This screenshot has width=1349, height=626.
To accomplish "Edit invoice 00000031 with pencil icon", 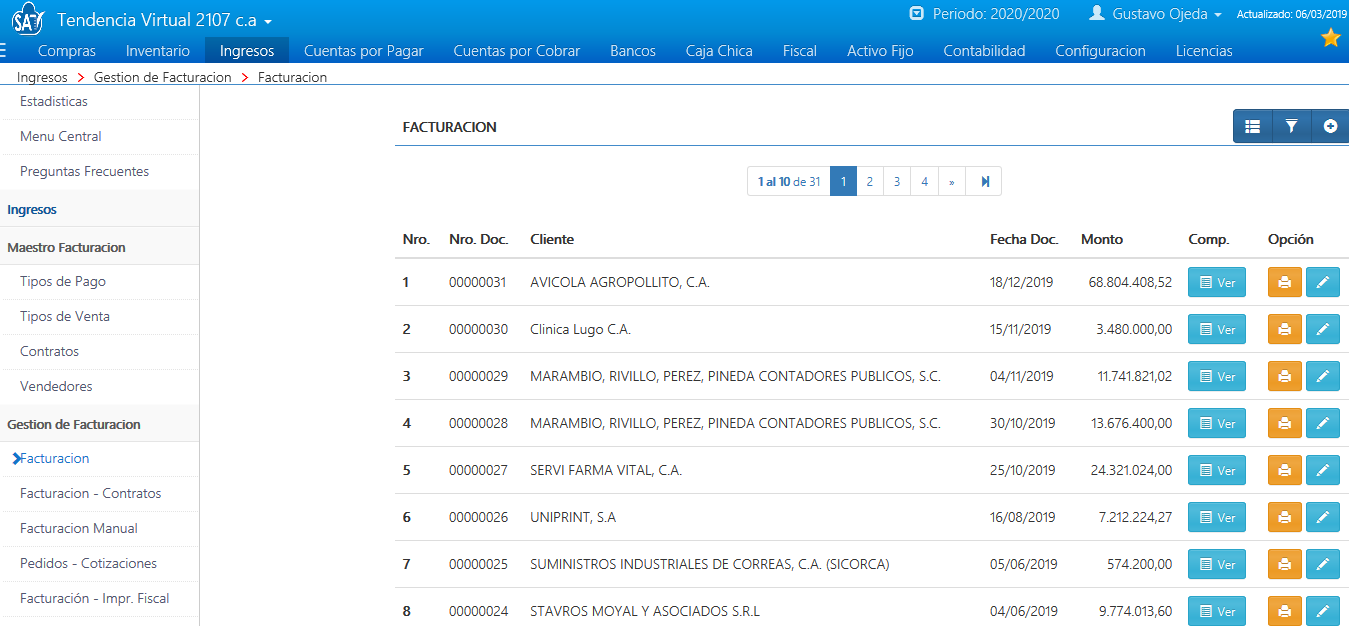I will tap(1323, 283).
